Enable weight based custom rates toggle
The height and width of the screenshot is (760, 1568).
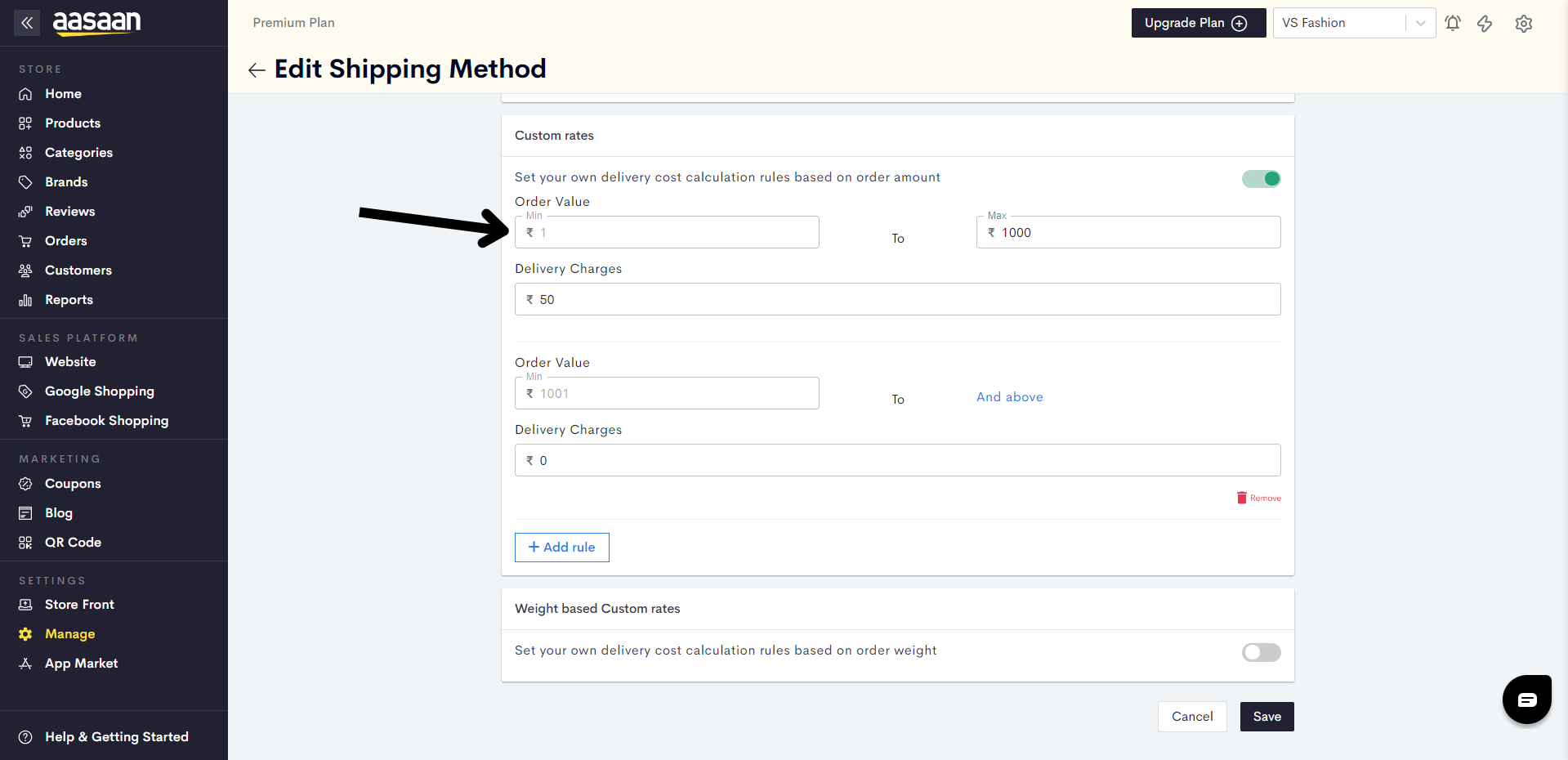(x=1262, y=652)
